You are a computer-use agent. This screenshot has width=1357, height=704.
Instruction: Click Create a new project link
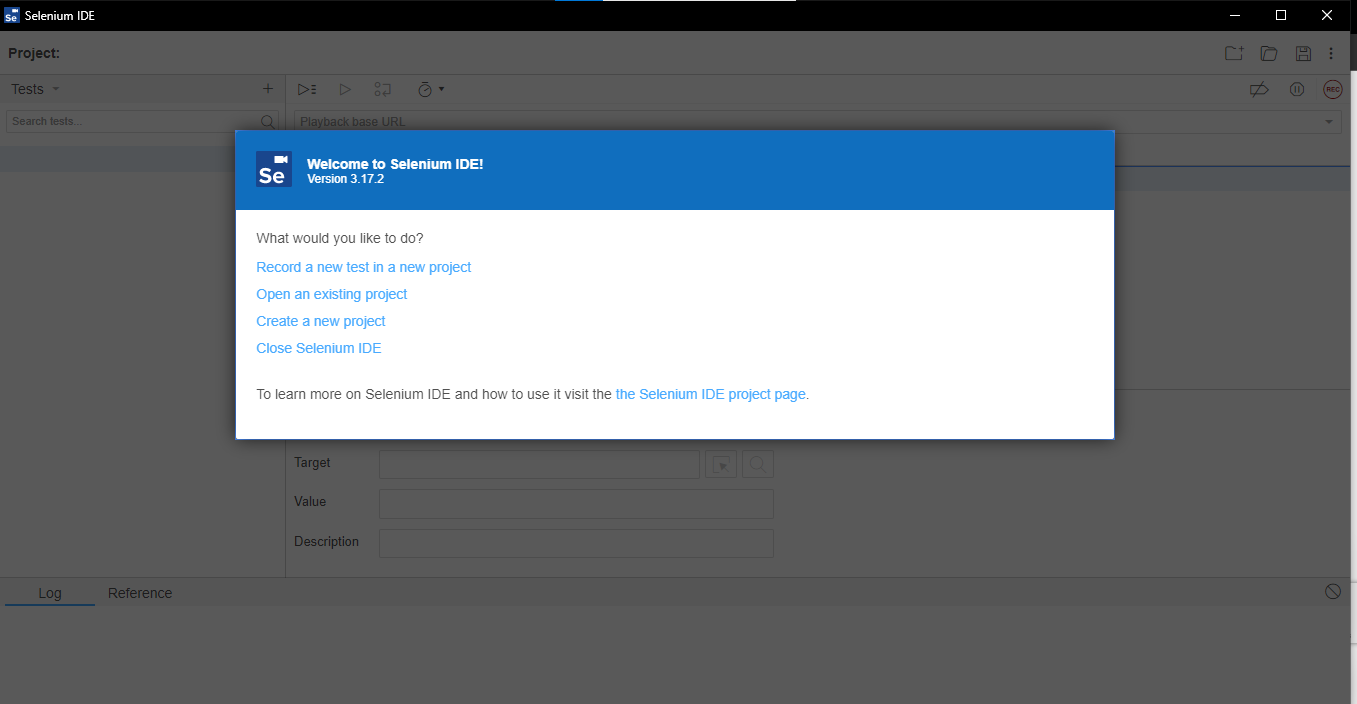point(321,321)
